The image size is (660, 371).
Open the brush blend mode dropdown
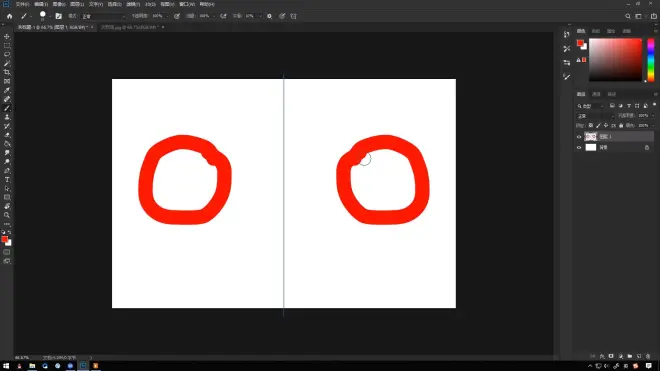103,16
